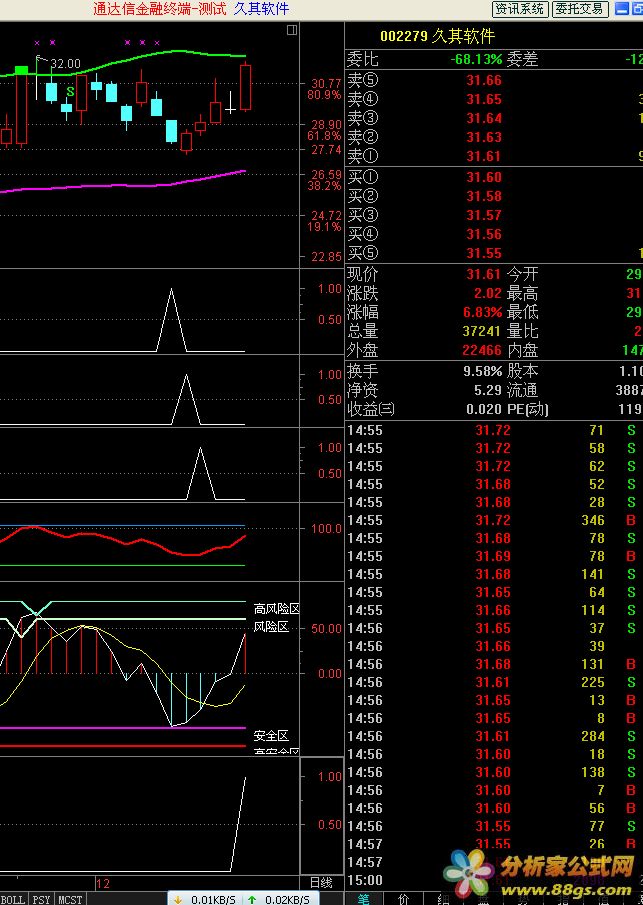
Task: Click 久其软件 in the title bar
Action: [x=261, y=9]
